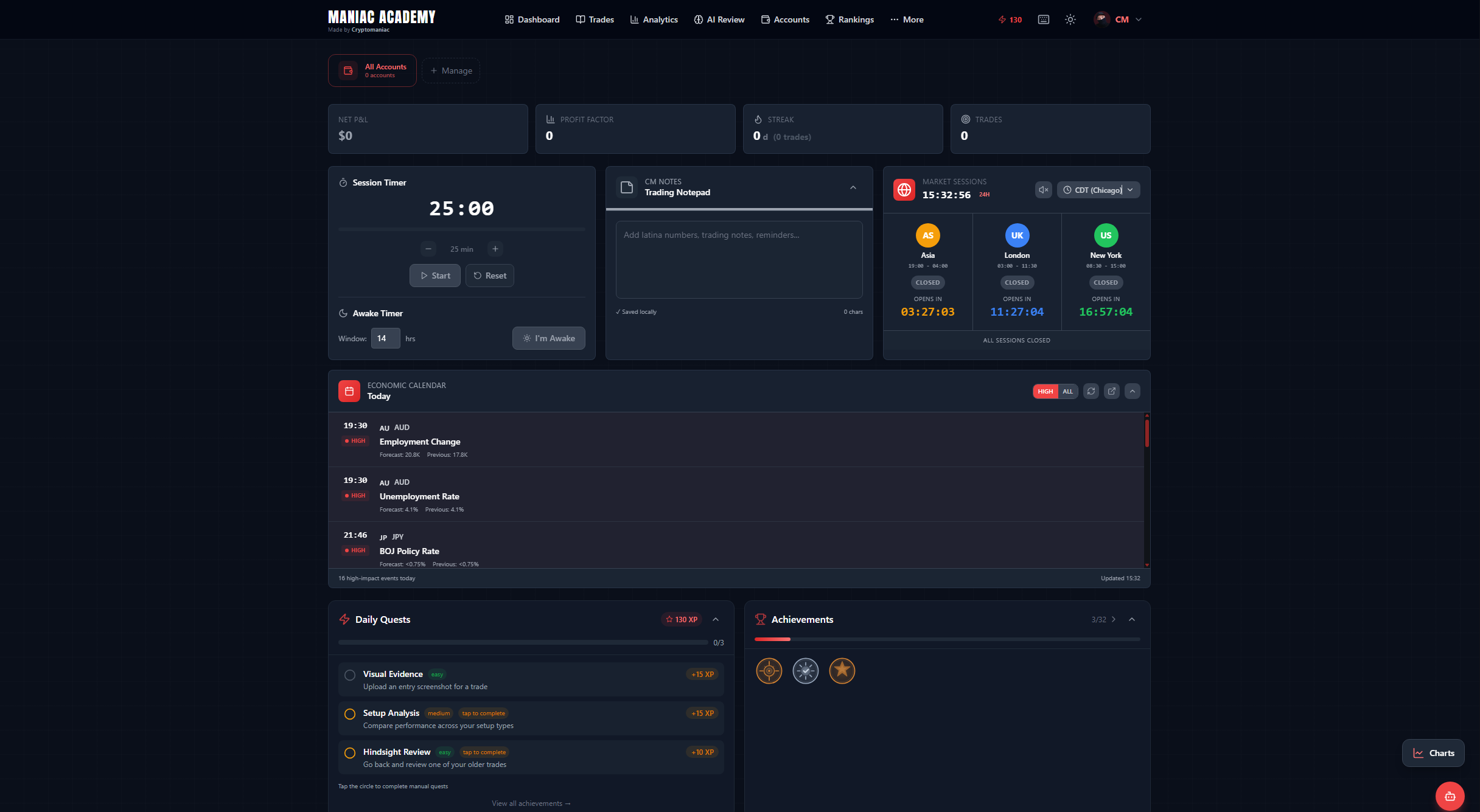Open the CDT (Chicago) timezone dropdown
This screenshot has width=1480, height=812.
pyautogui.click(x=1098, y=190)
